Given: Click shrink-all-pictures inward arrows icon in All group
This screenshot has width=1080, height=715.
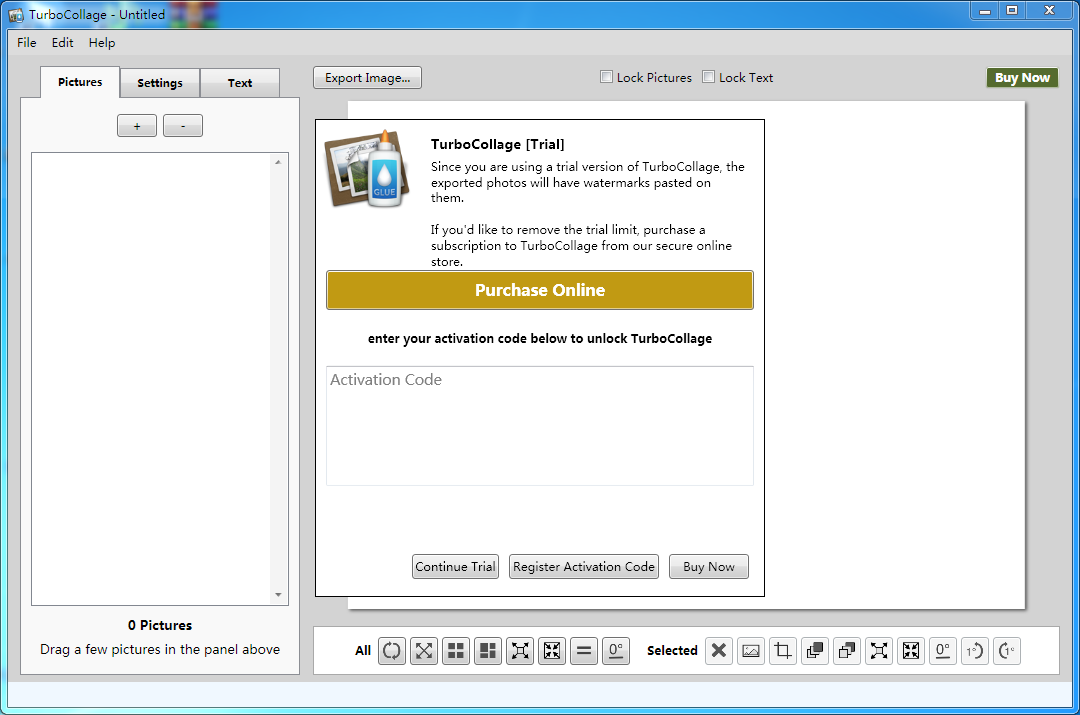Looking at the screenshot, I should point(552,650).
